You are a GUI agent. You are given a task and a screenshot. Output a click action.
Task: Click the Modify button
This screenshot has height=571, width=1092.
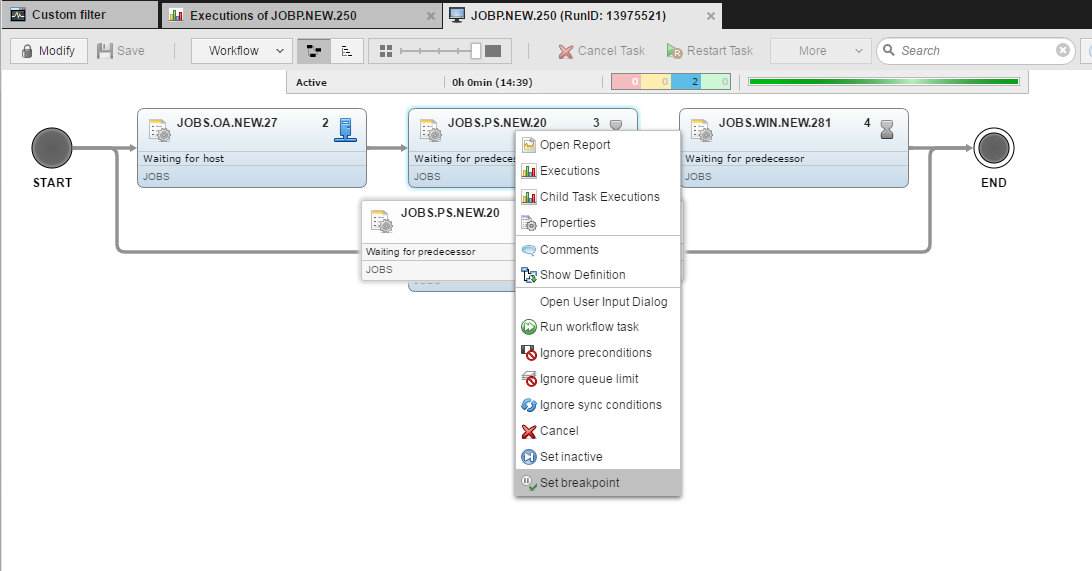49,51
